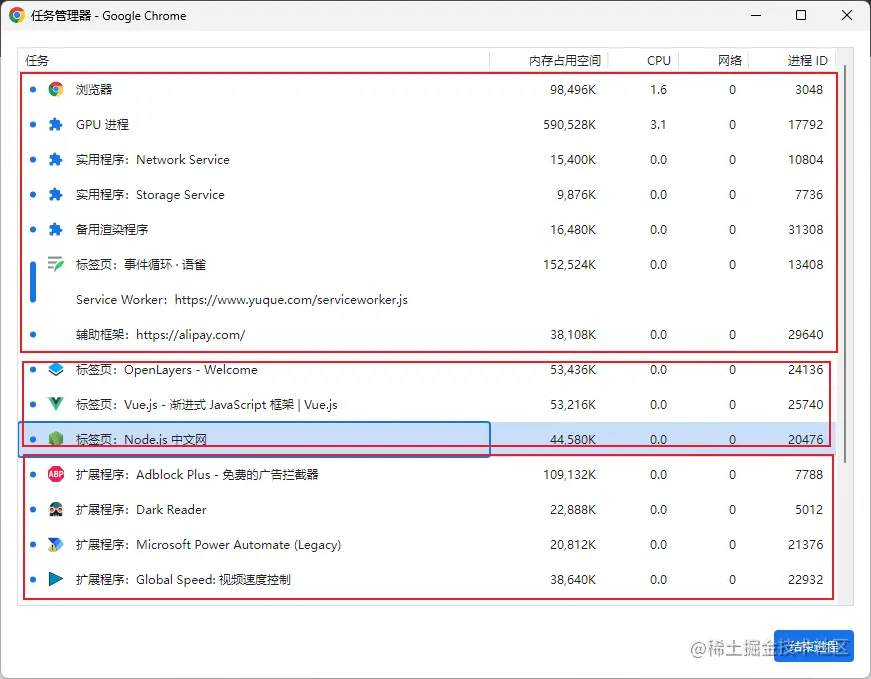Click the Global Speed play icon

(x=56, y=579)
